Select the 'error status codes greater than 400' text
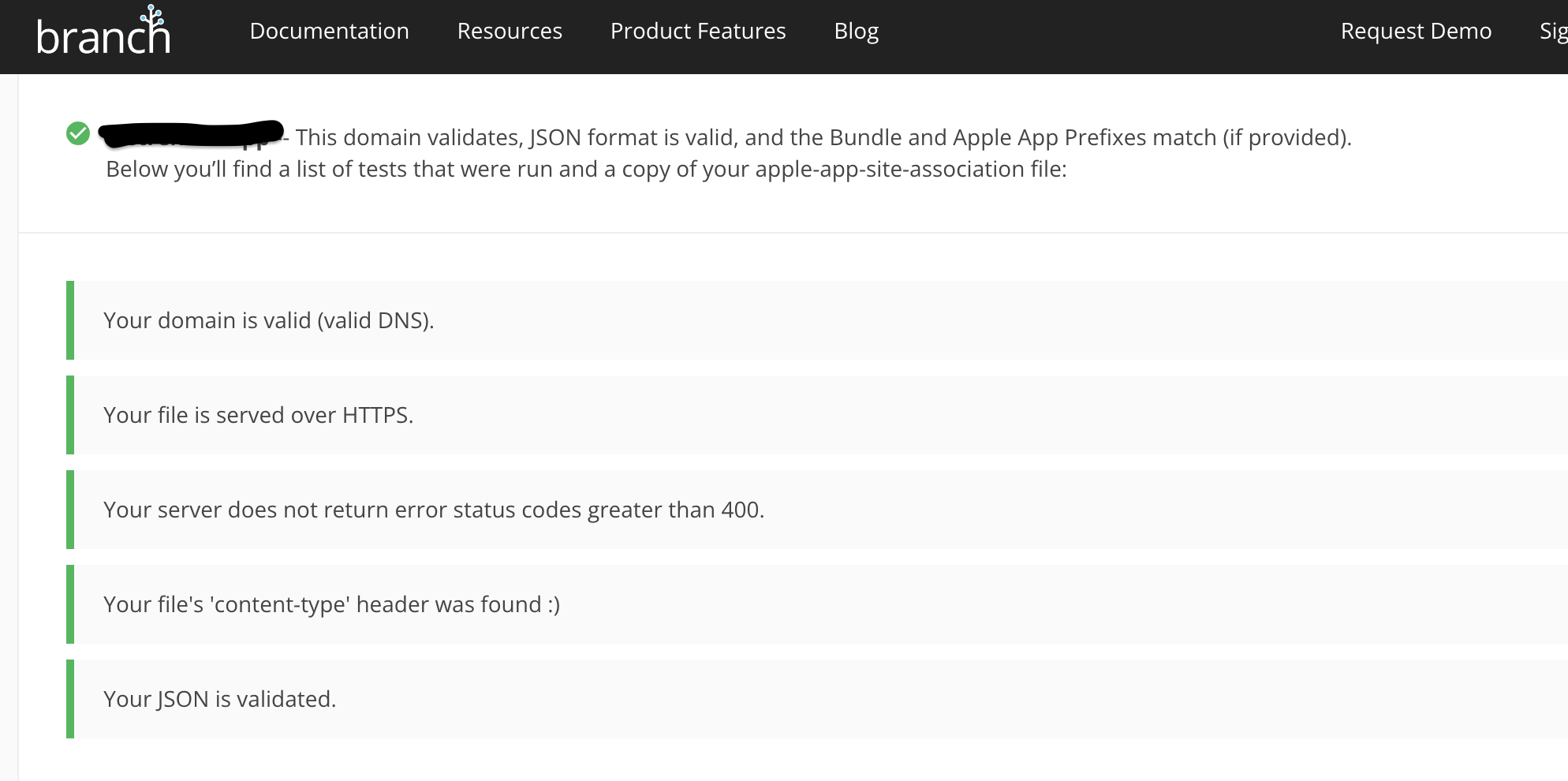Viewport: 1568px width, 781px height. pos(577,510)
